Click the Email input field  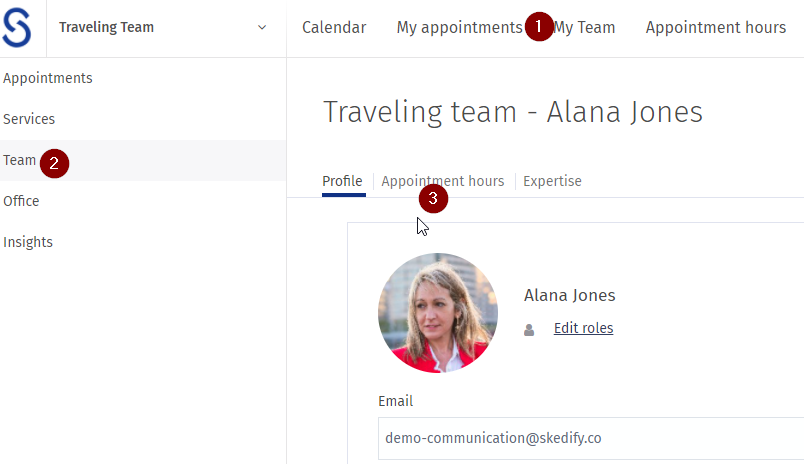coord(591,438)
